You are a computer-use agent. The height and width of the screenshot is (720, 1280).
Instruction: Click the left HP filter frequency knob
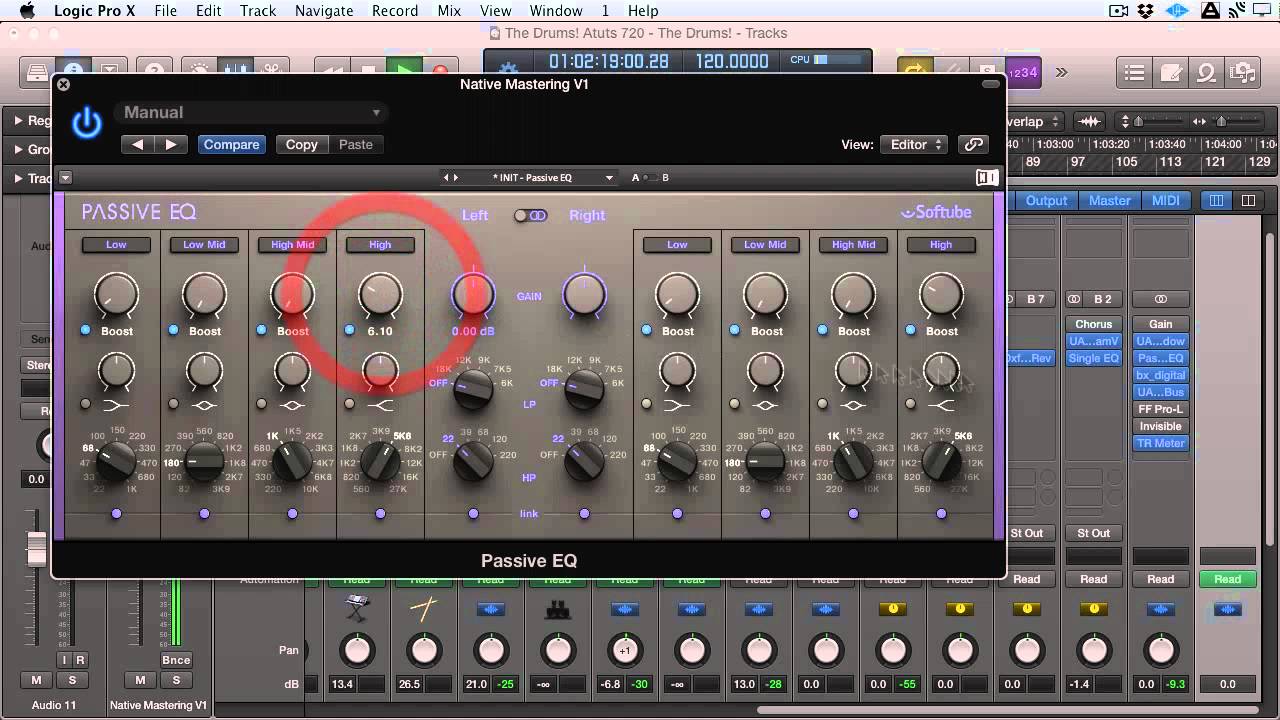(473, 460)
